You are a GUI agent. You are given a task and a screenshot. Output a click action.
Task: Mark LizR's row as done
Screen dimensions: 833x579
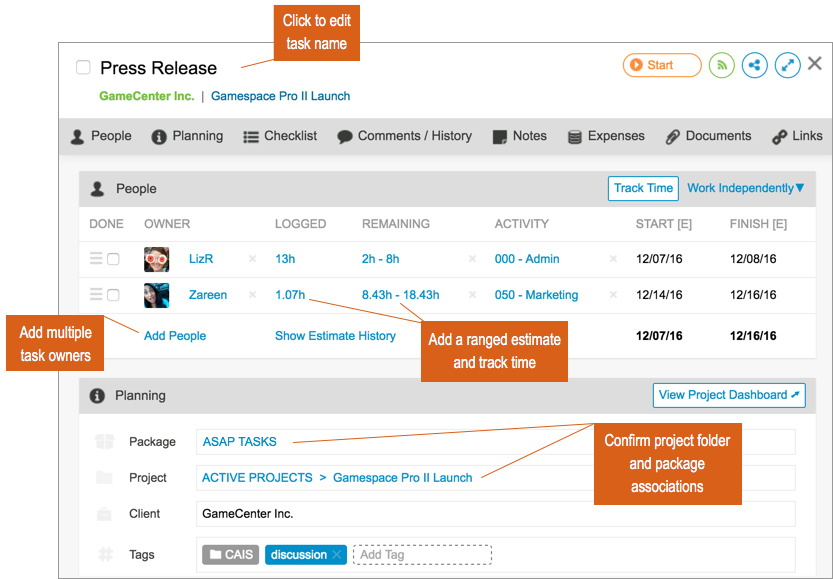coord(113,259)
